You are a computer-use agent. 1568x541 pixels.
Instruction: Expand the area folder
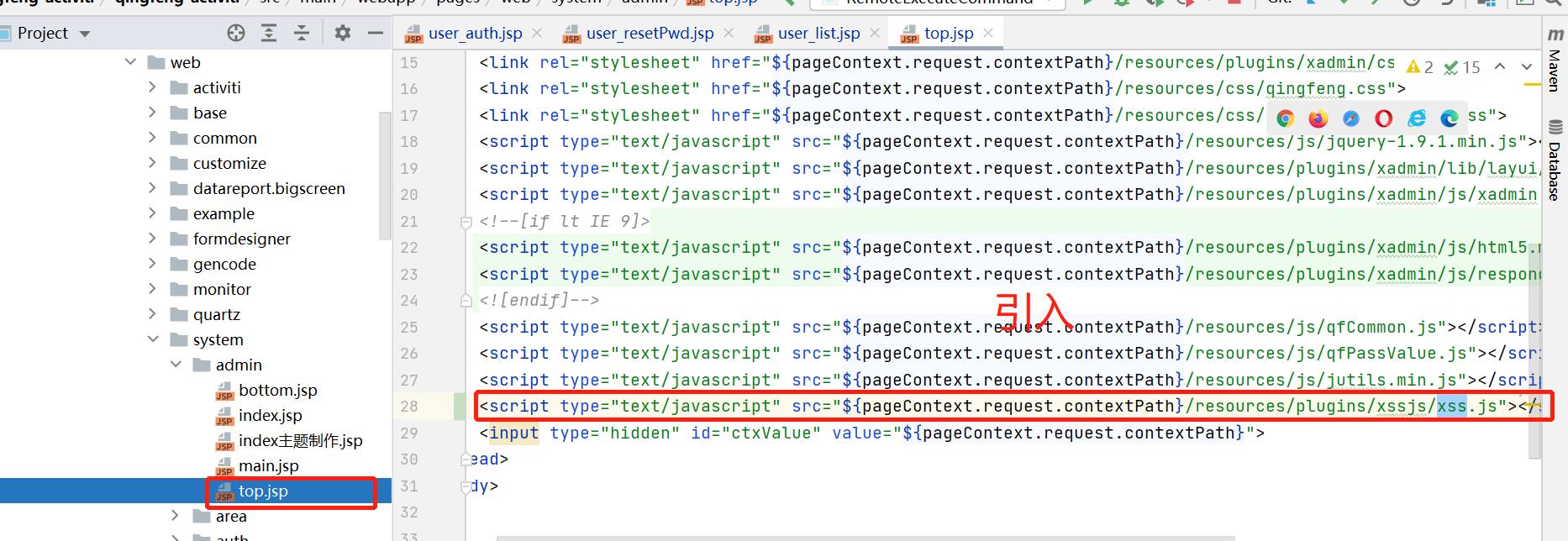175,516
